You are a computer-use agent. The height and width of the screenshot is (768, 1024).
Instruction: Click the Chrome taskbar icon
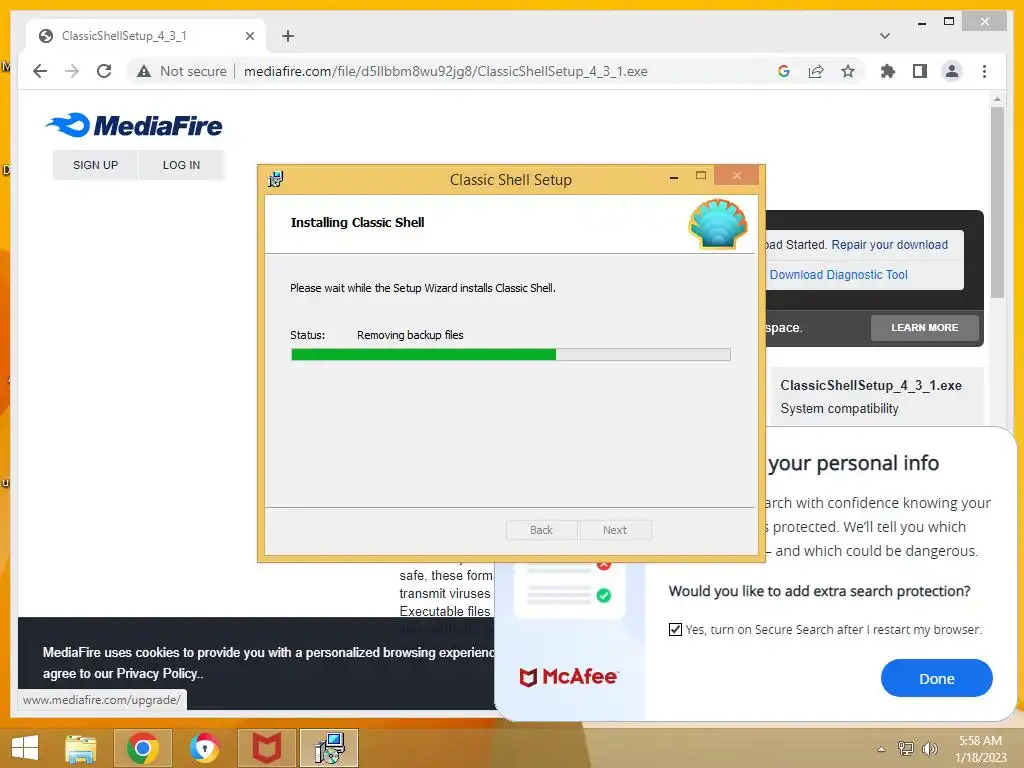tap(143, 748)
